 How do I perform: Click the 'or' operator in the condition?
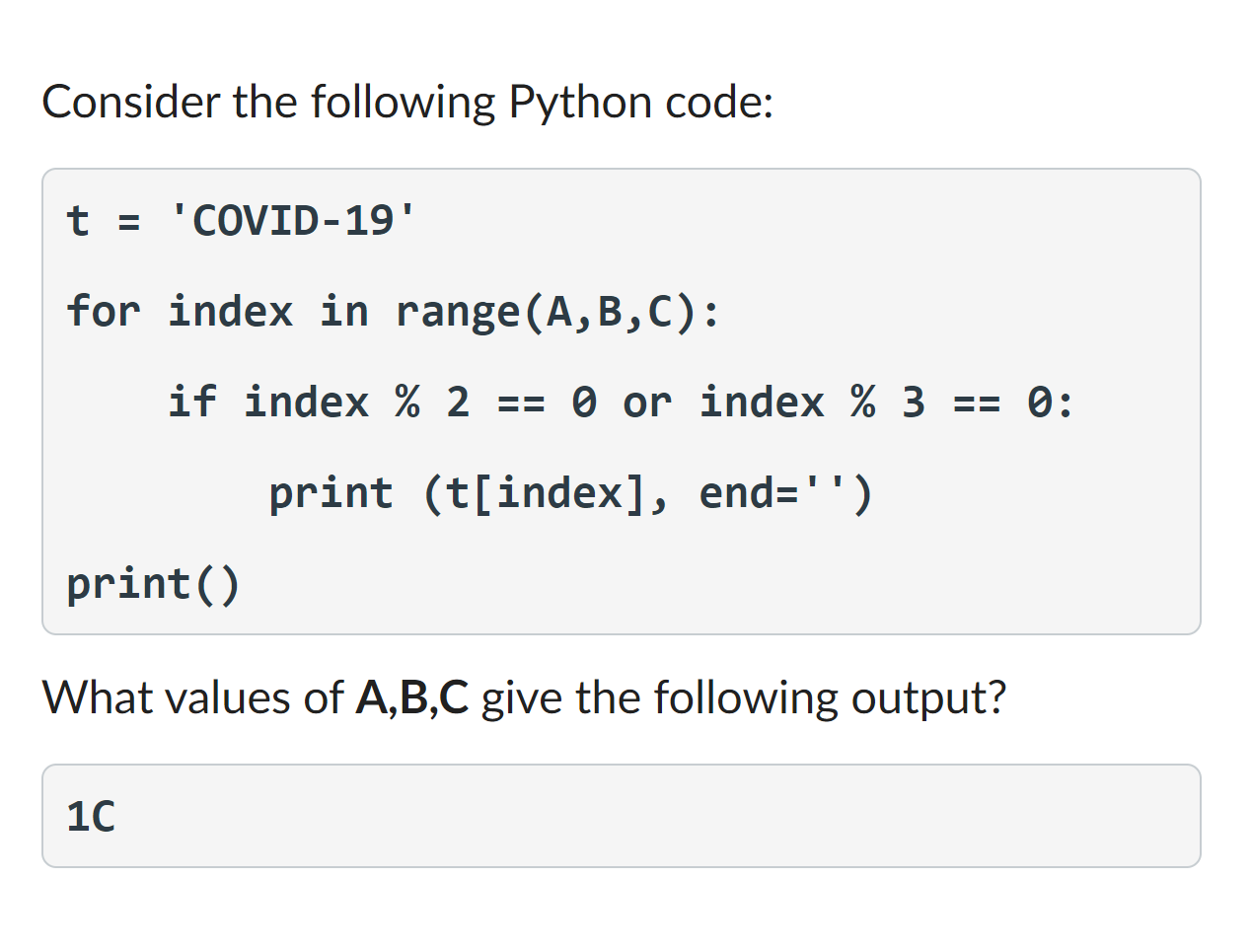[x=647, y=403]
